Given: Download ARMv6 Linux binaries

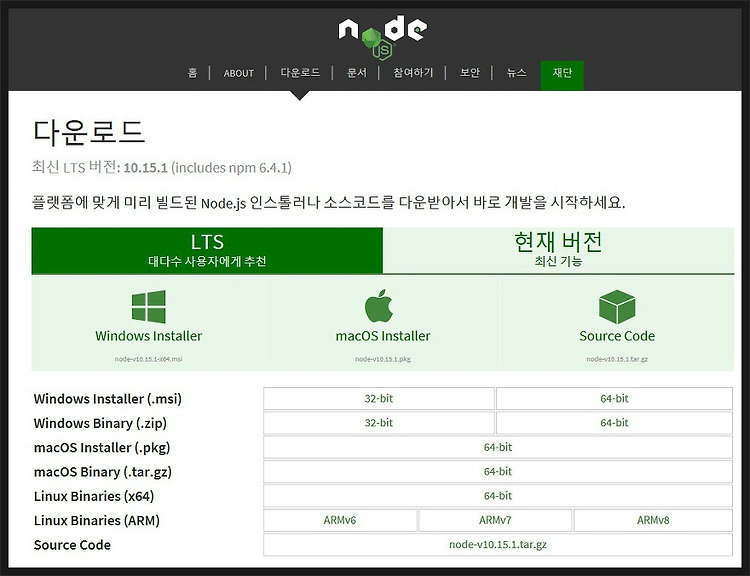Looking at the screenshot, I should click(340, 521).
